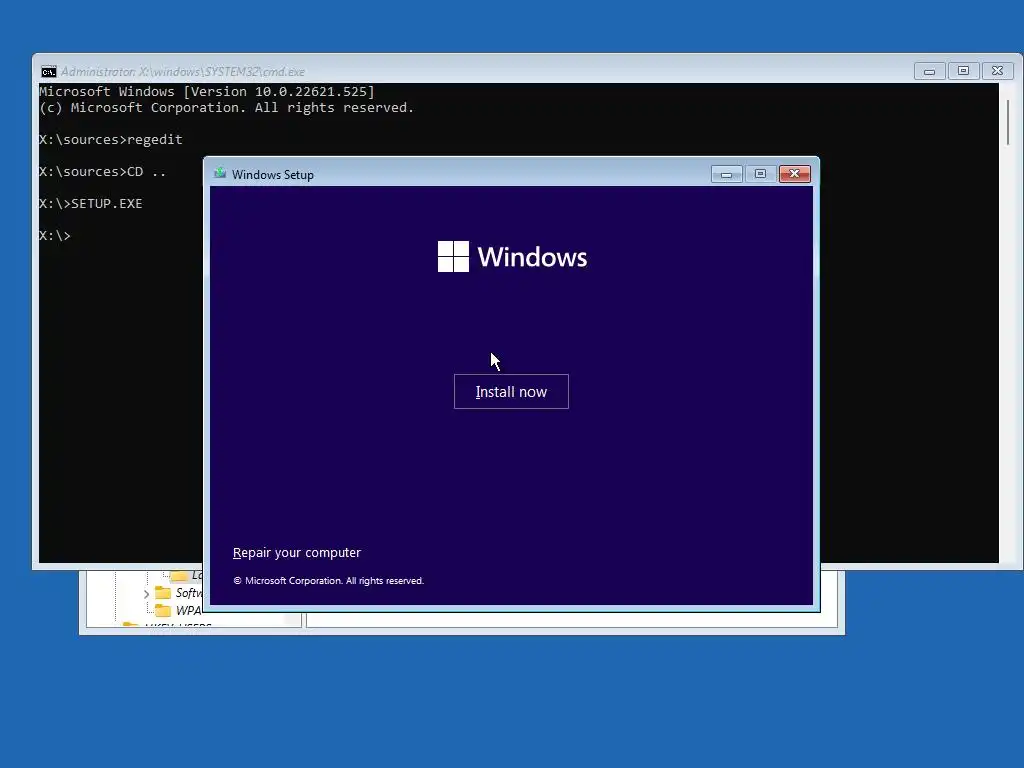This screenshot has width=1024, height=768.
Task: Open the Repair your computer link
Action: coord(296,552)
